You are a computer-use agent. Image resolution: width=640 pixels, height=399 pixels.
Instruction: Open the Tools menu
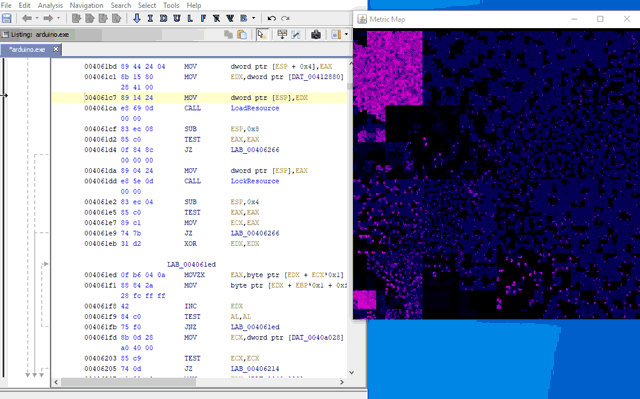point(171,5)
